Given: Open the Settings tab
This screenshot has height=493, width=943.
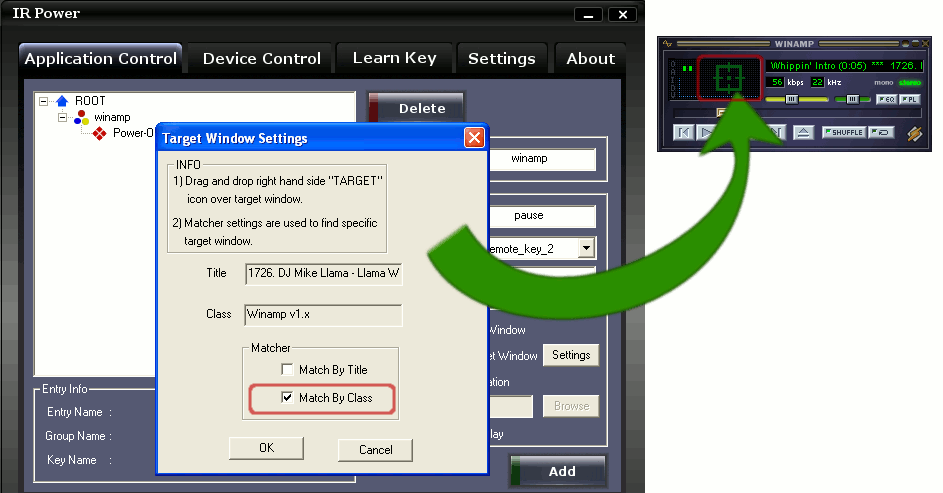Looking at the screenshot, I should (502, 58).
